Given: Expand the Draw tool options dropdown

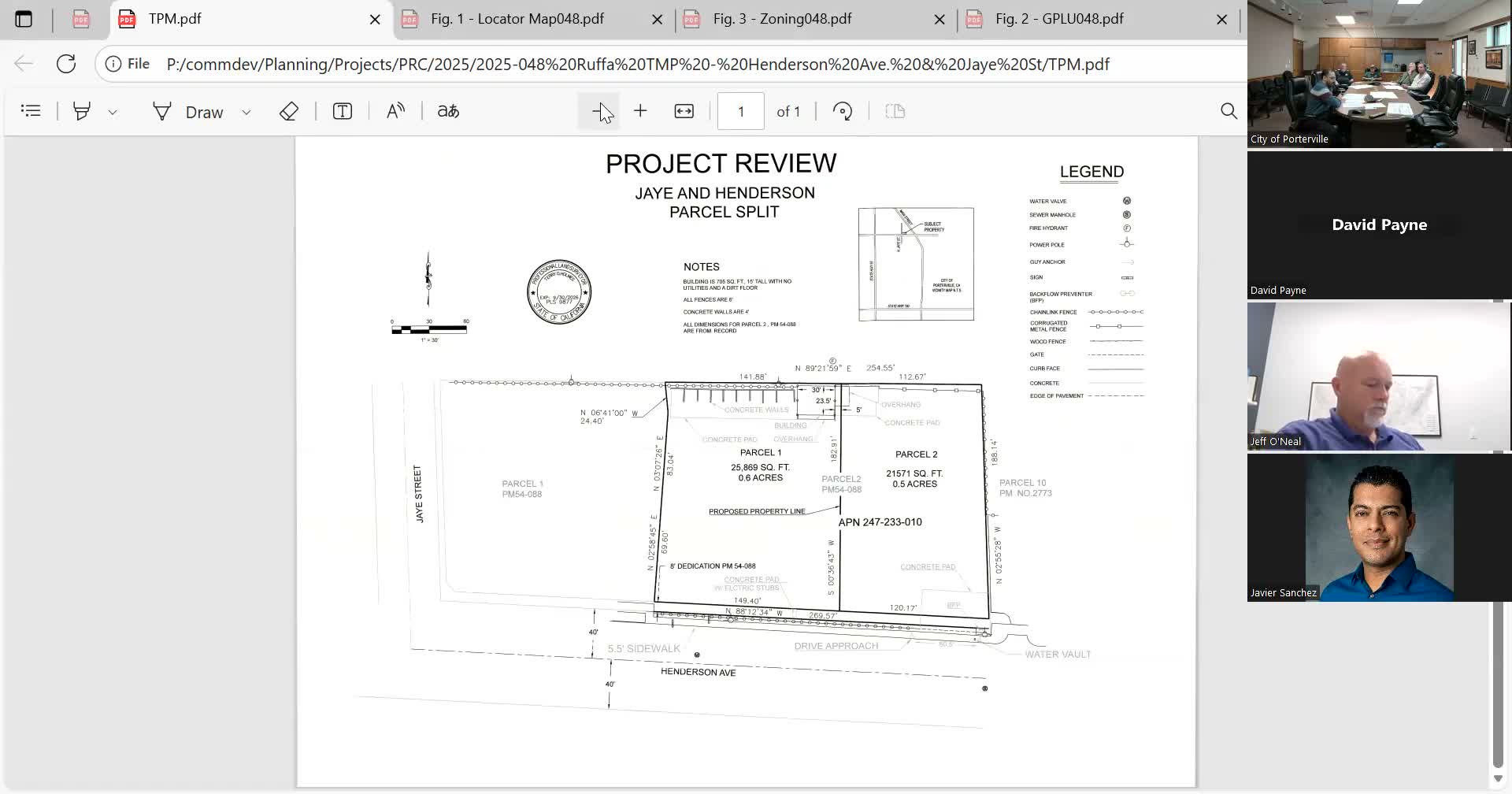Looking at the screenshot, I should pyautogui.click(x=246, y=112).
